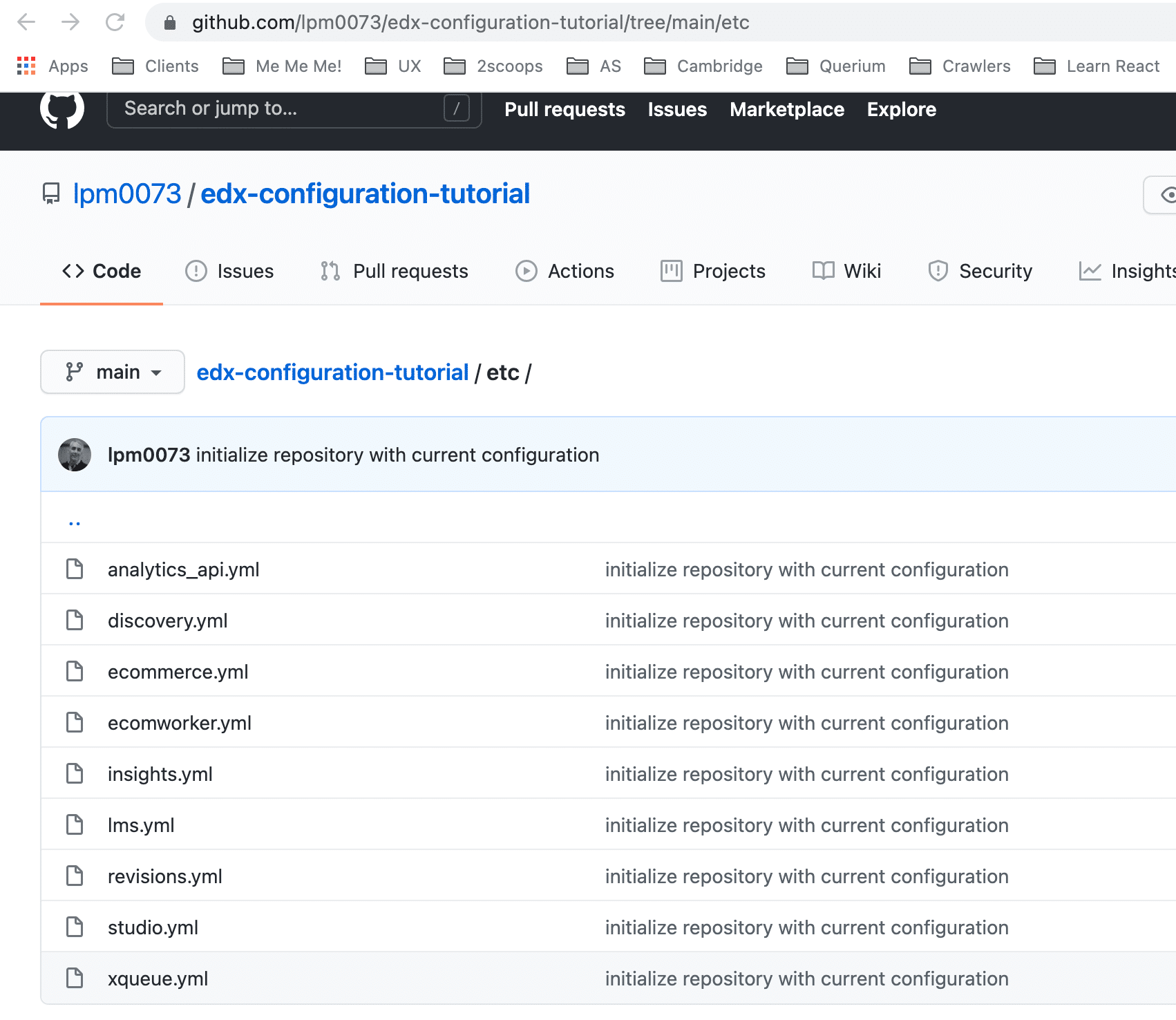
Task: Click the padlock icon in the address bar
Action: click(x=170, y=23)
